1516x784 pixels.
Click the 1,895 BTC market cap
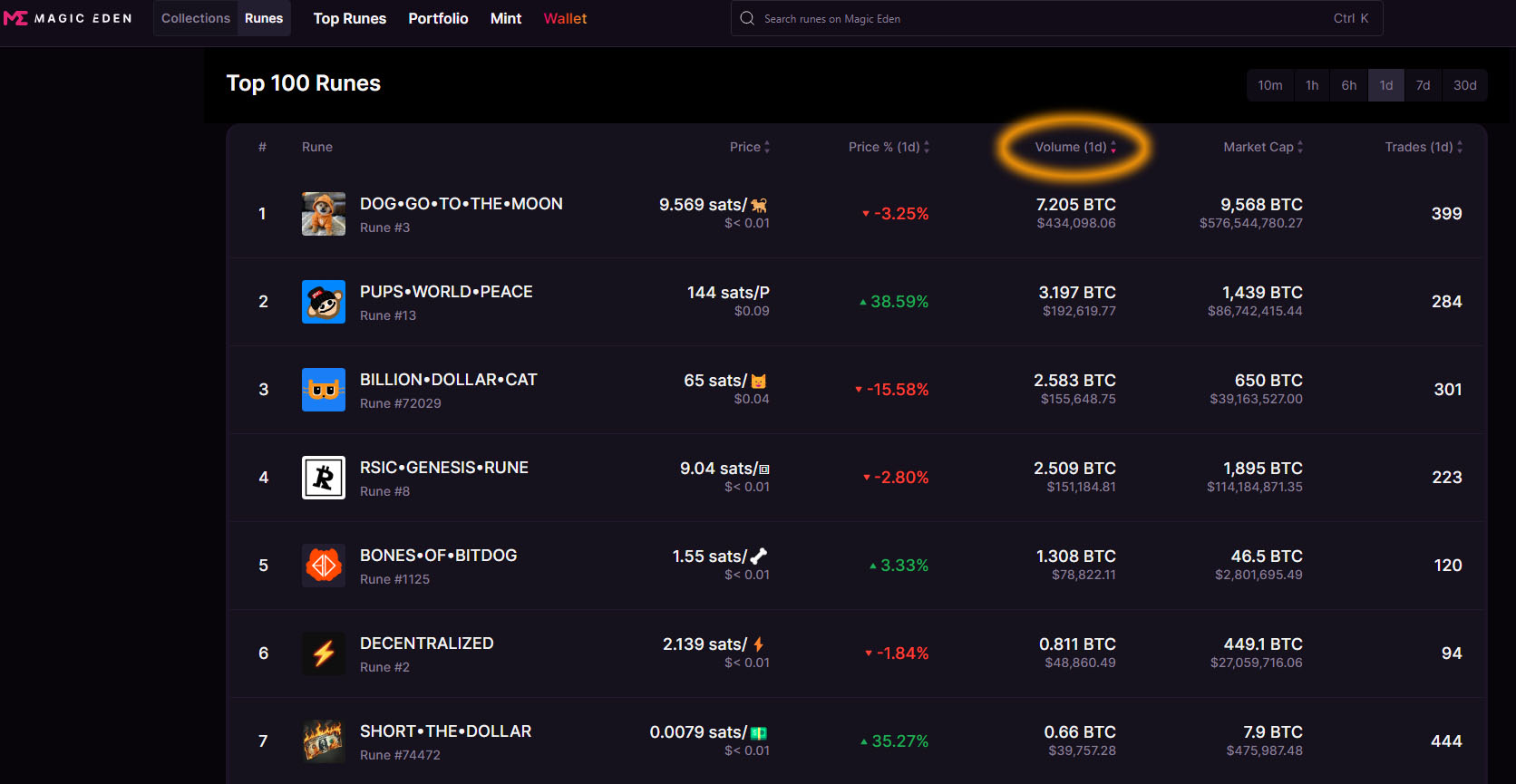coord(1263,469)
